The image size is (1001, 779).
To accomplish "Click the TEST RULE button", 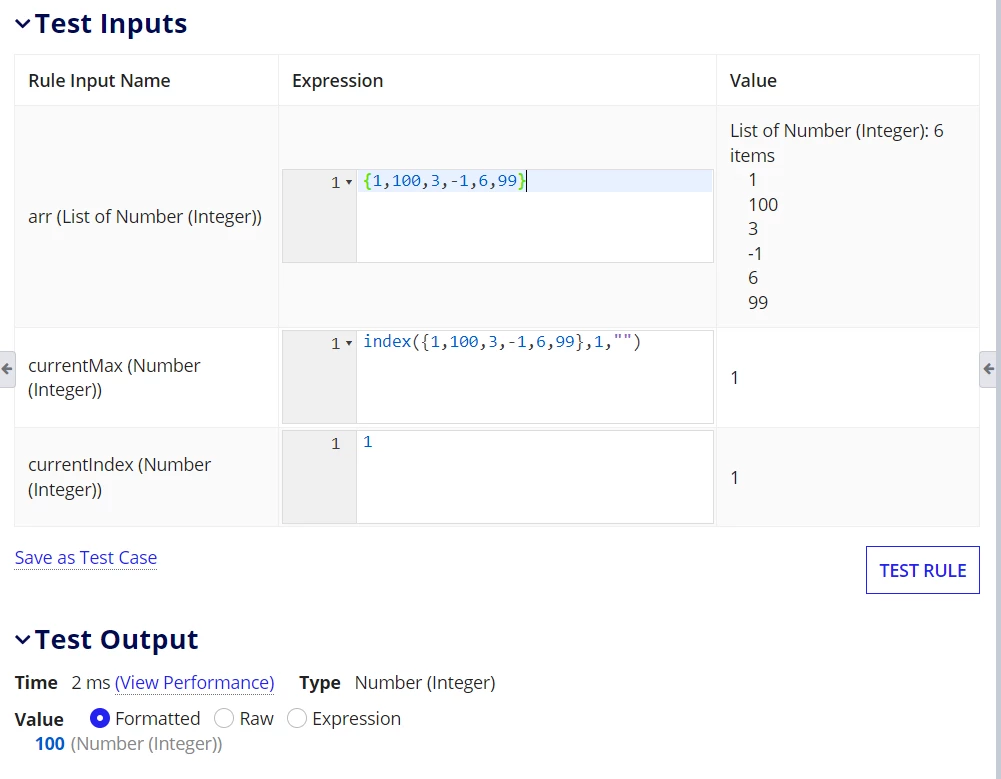I will click(922, 570).
